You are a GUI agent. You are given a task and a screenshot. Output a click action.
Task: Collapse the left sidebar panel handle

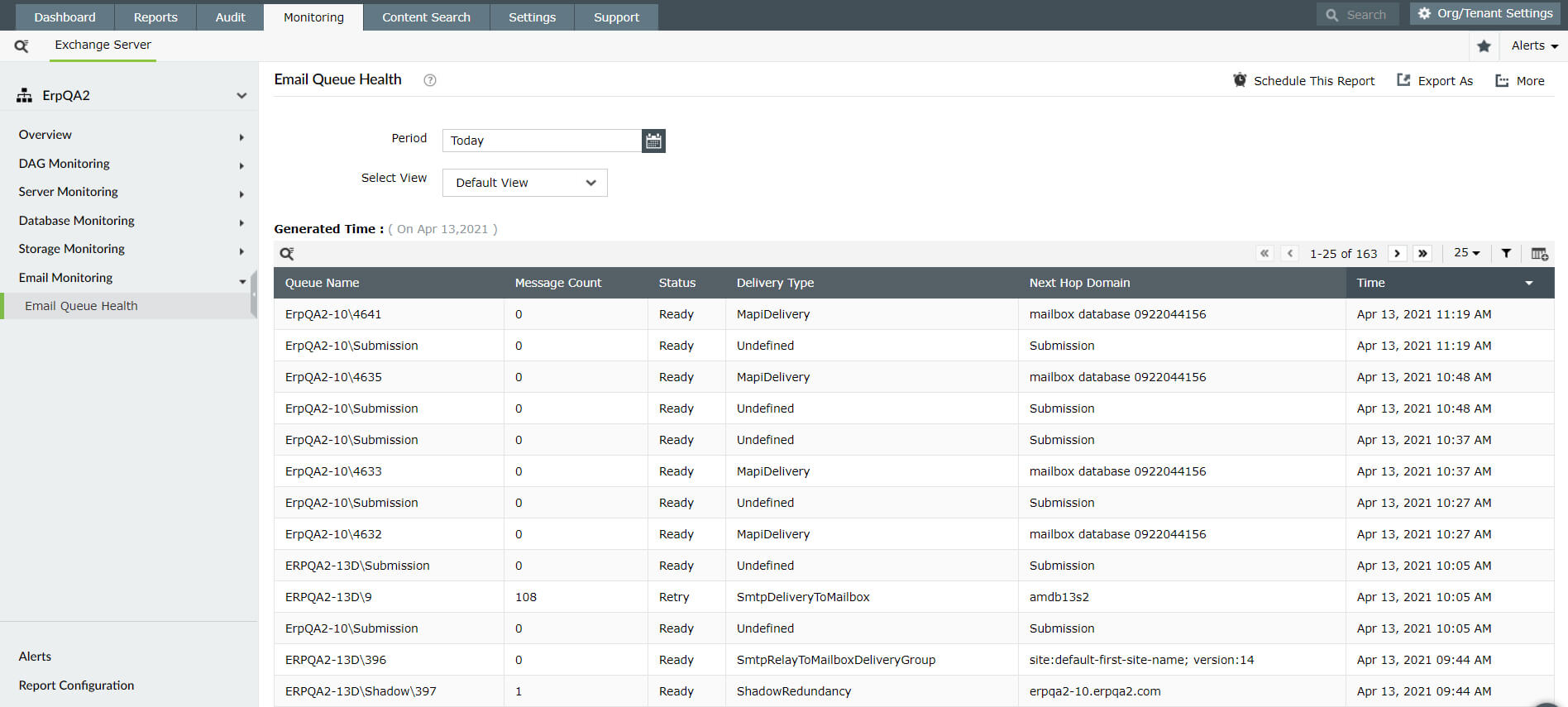coord(254,294)
